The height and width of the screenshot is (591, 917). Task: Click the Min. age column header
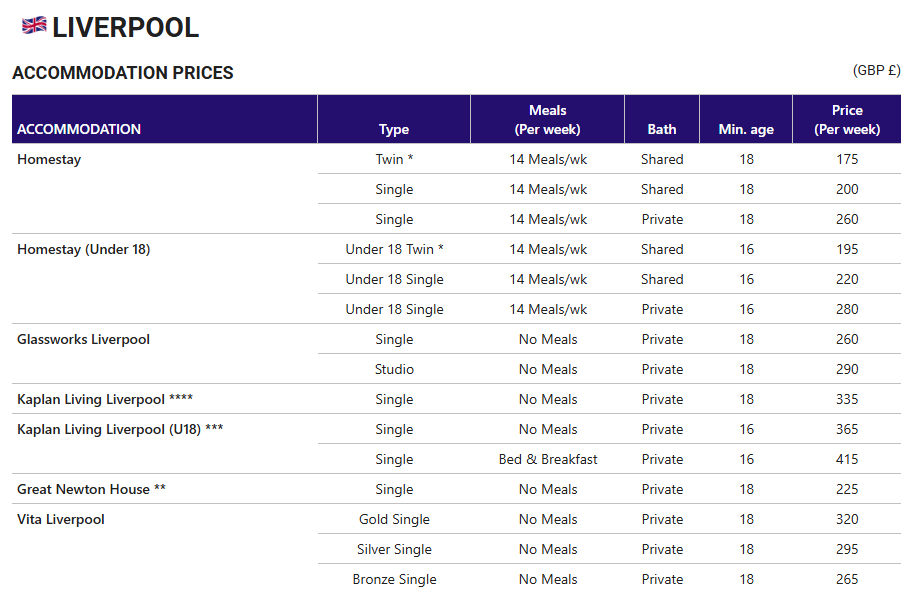(746, 129)
